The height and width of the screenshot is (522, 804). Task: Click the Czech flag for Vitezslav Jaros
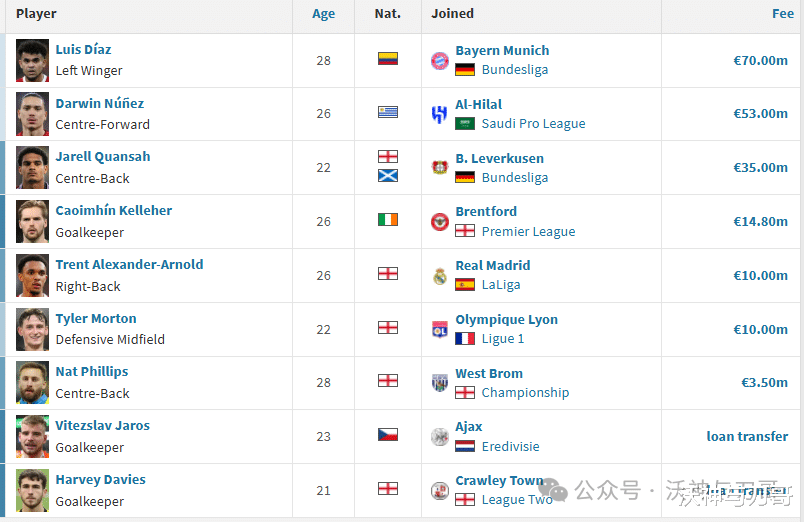point(388,435)
